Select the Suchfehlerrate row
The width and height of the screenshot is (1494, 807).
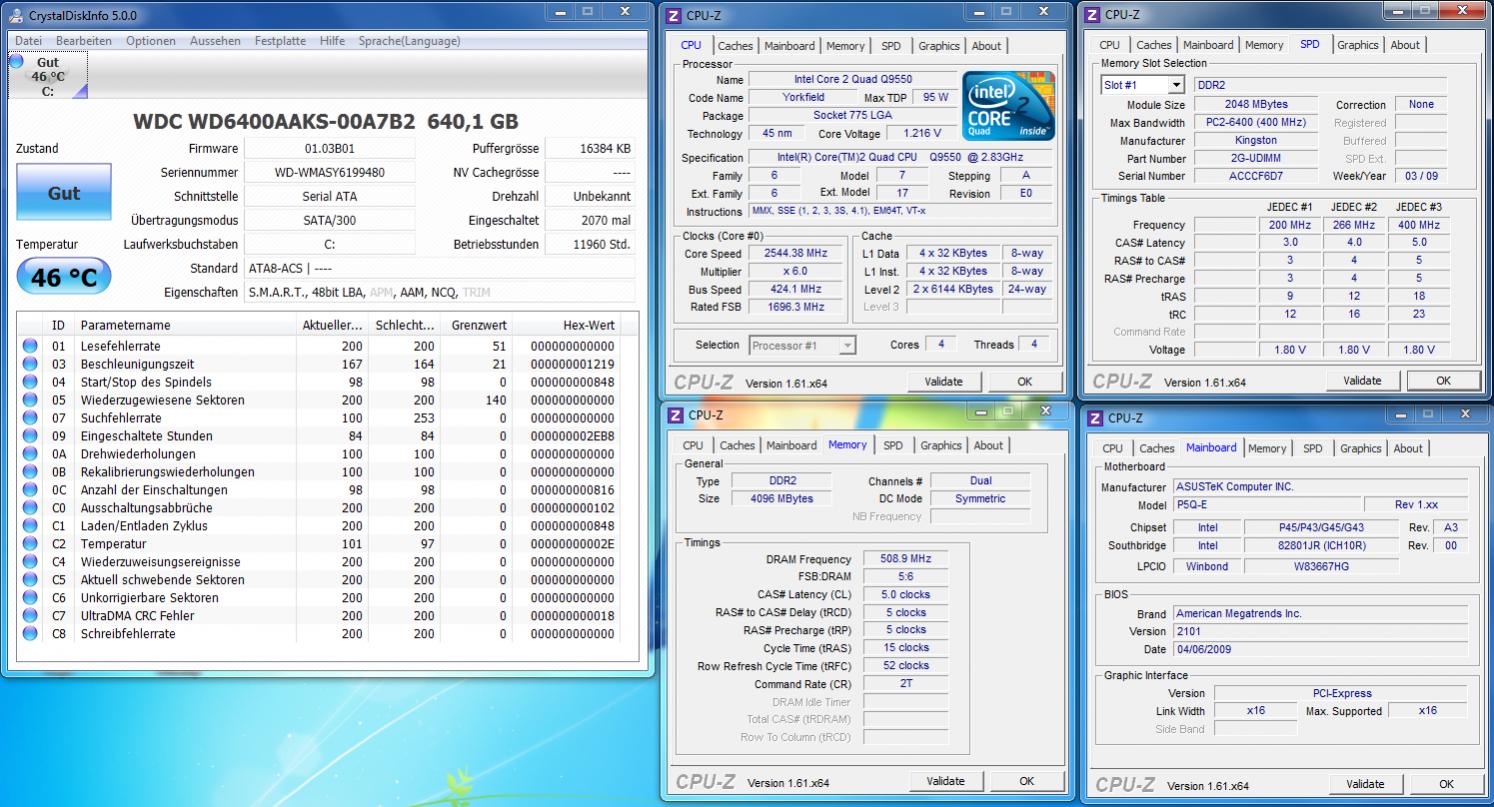click(328, 418)
